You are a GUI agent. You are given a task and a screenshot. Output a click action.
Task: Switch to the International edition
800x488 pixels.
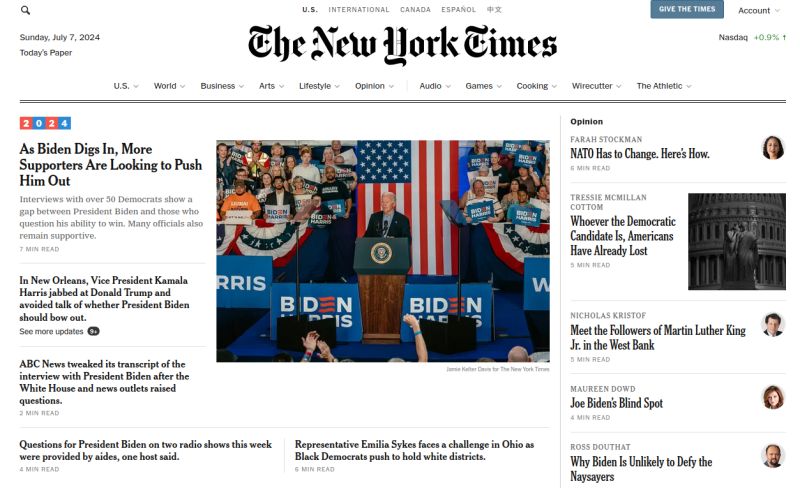coord(359,10)
